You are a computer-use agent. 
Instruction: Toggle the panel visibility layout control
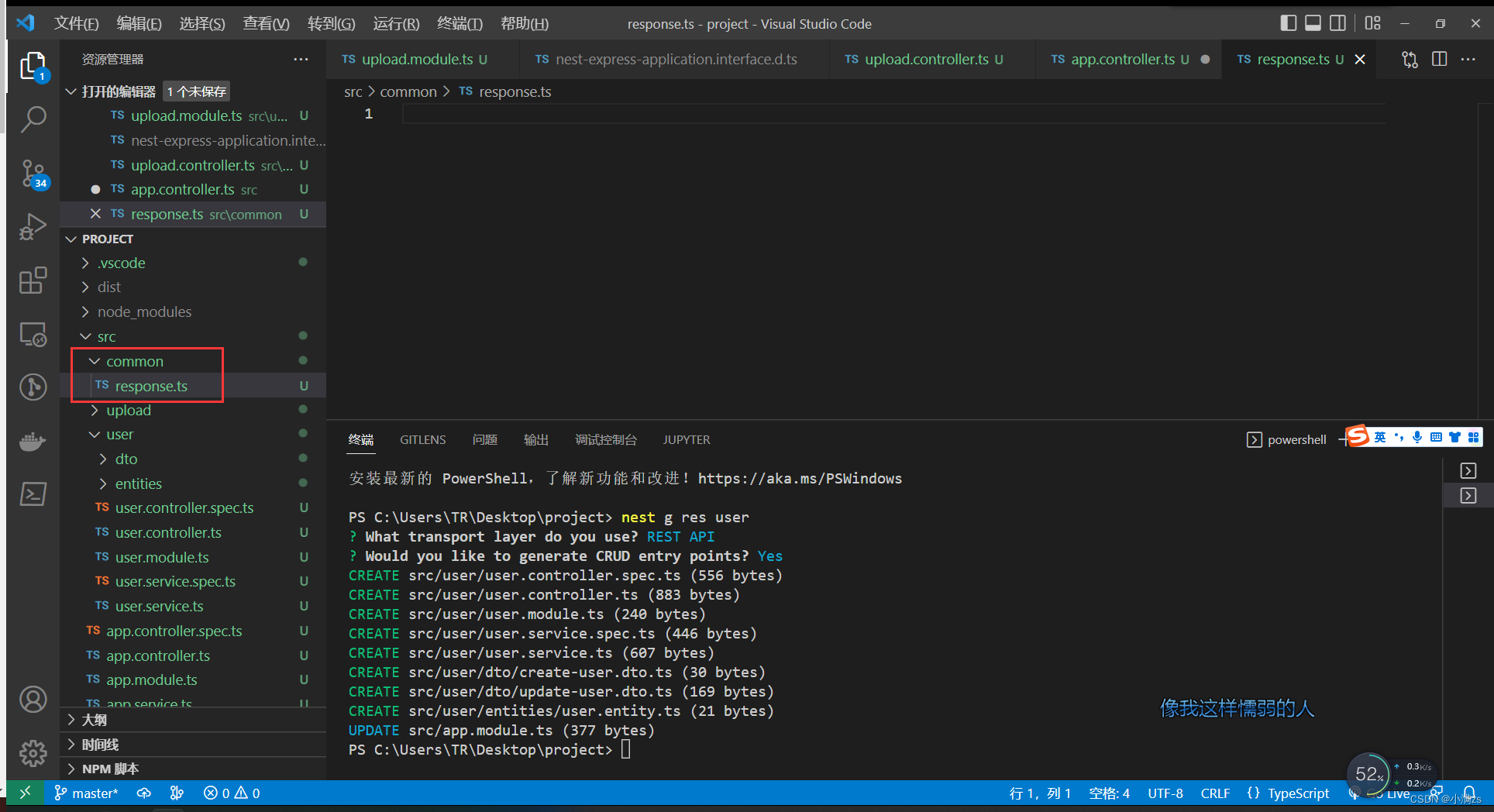pos(1313,23)
